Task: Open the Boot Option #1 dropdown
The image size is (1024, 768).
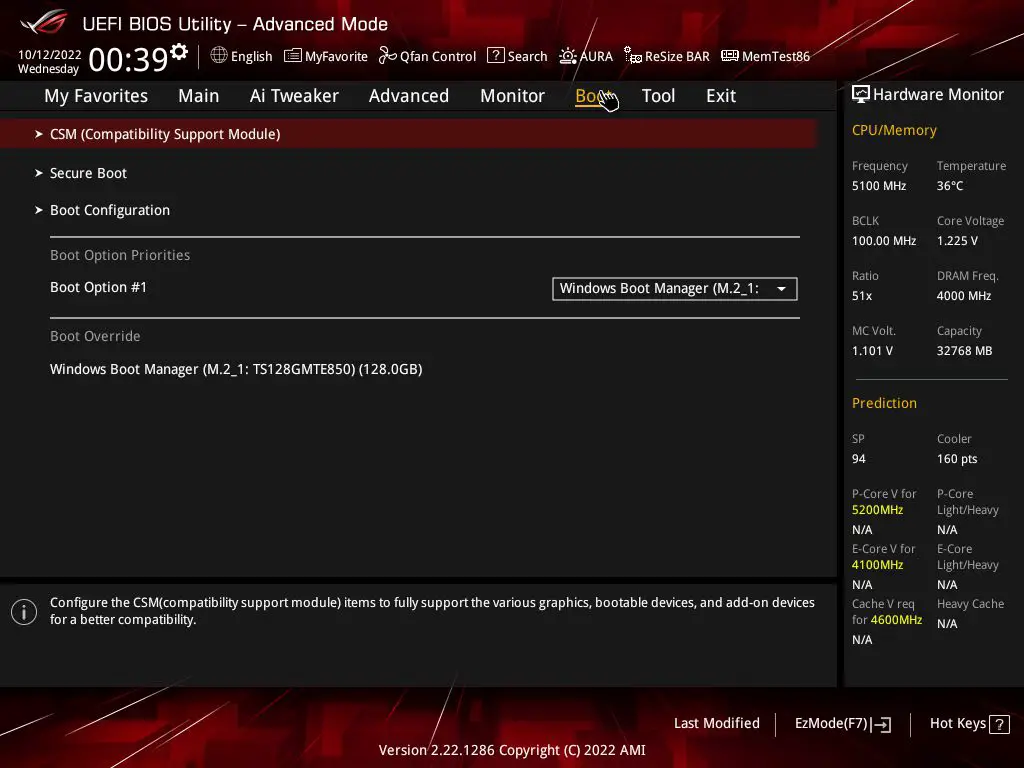Action: [675, 289]
